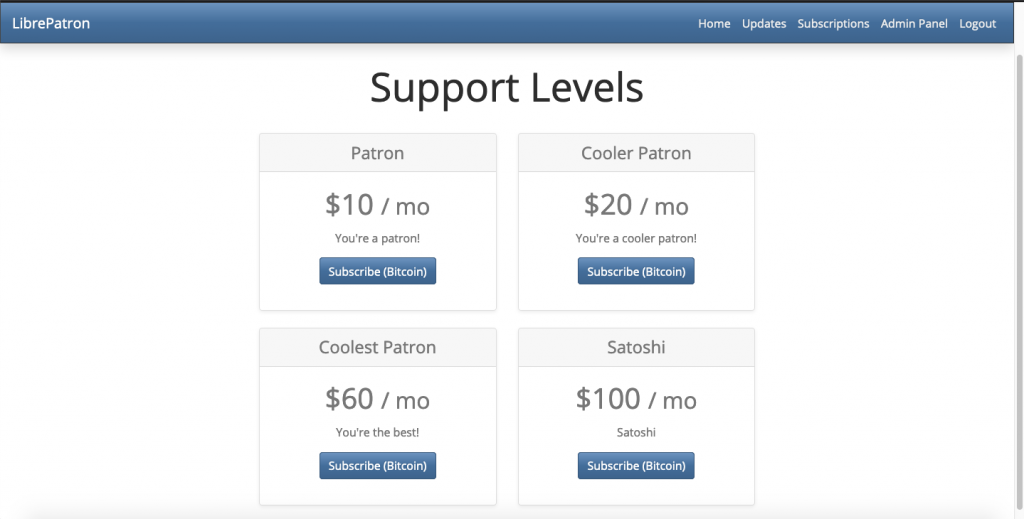Select the Satoshi card header
This screenshot has width=1024, height=519.
(636, 347)
